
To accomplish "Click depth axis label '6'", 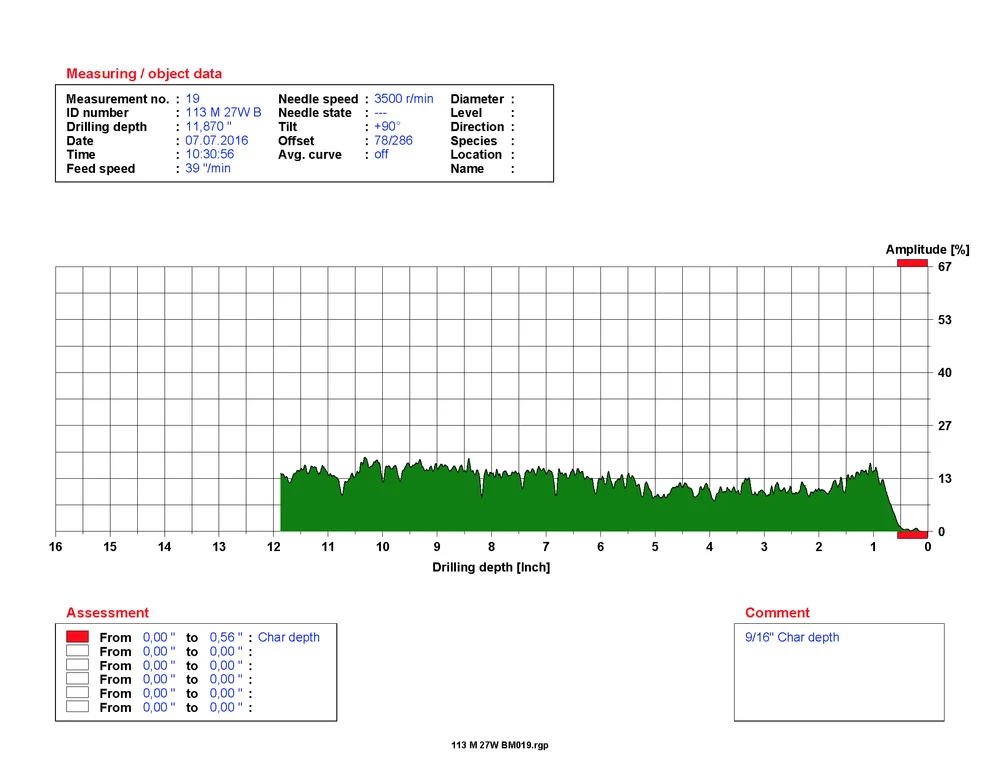I will coord(600,547).
